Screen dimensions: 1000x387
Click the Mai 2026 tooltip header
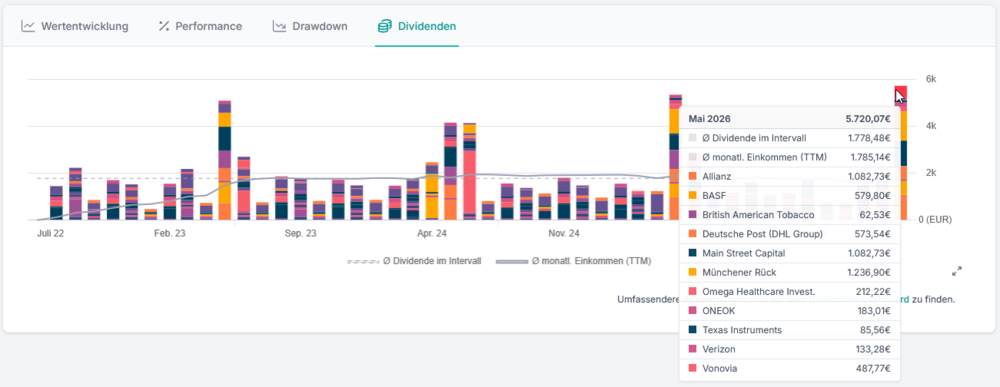(790, 118)
